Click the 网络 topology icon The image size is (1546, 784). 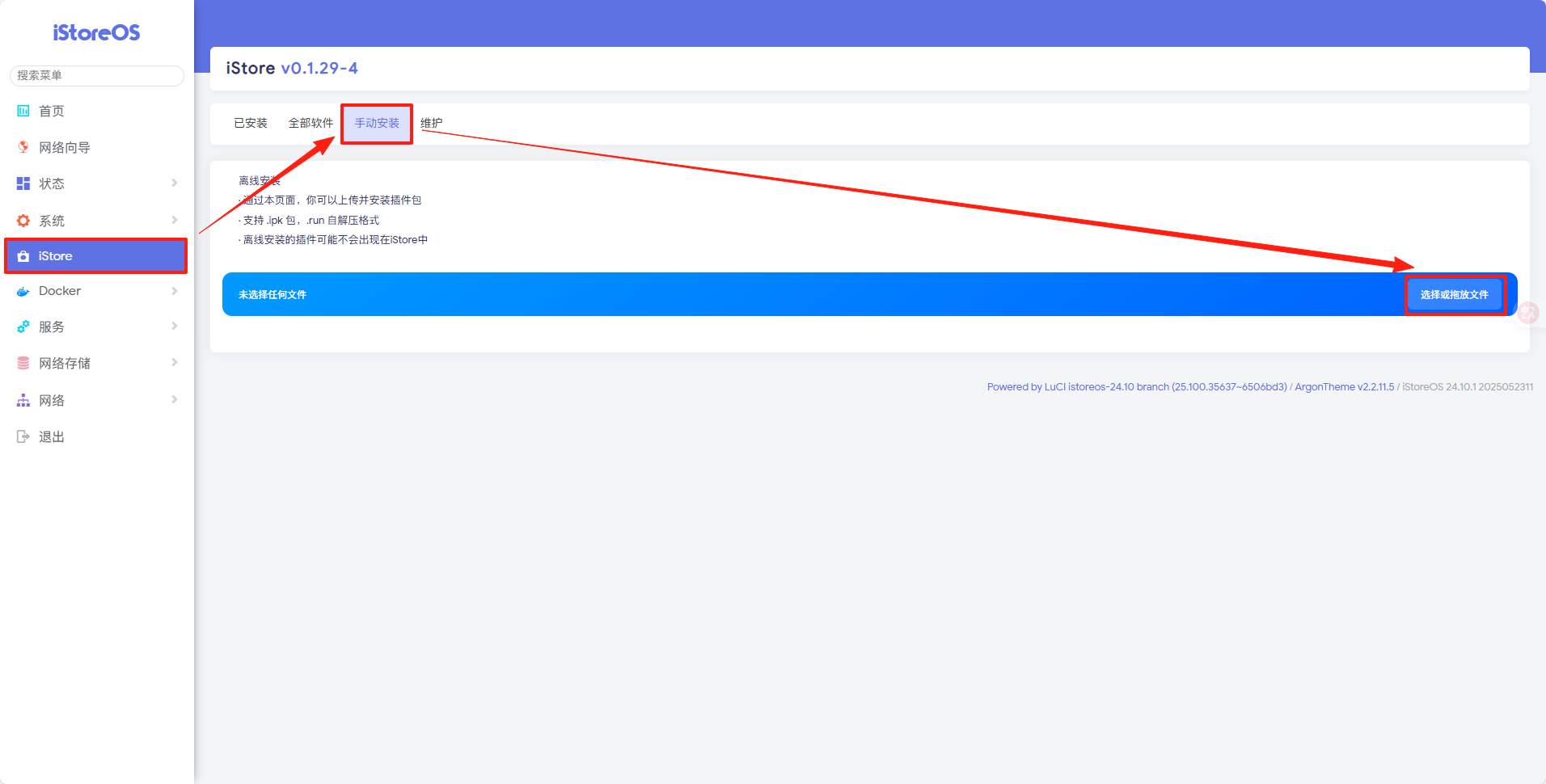pyautogui.click(x=23, y=400)
